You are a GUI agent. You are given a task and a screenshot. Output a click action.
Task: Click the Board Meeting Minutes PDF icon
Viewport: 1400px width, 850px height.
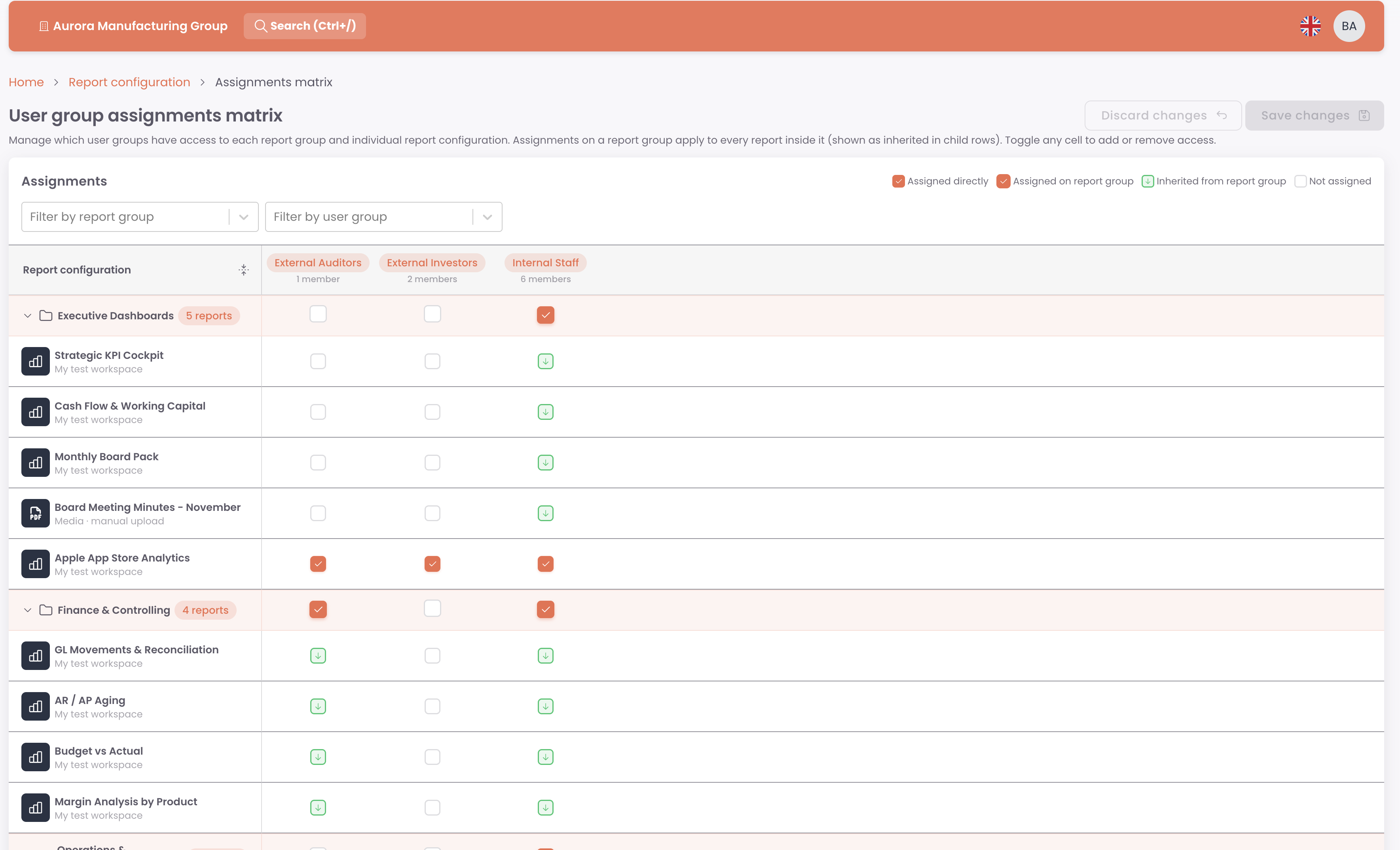pyautogui.click(x=35, y=513)
